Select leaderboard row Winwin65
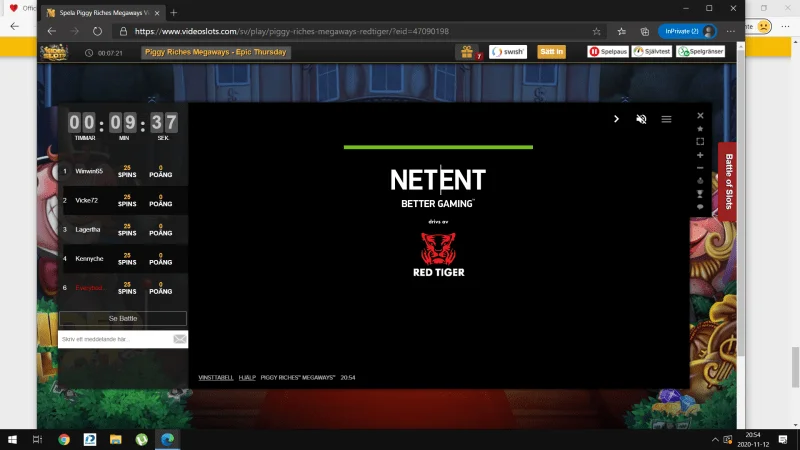 click(x=122, y=171)
